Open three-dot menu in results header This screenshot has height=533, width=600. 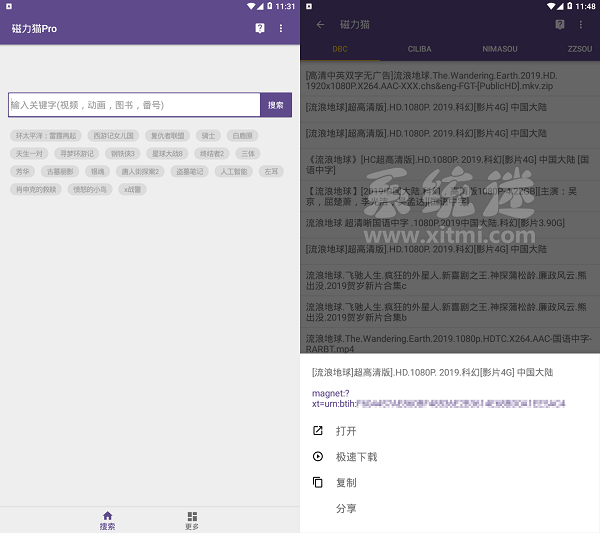pos(581,25)
